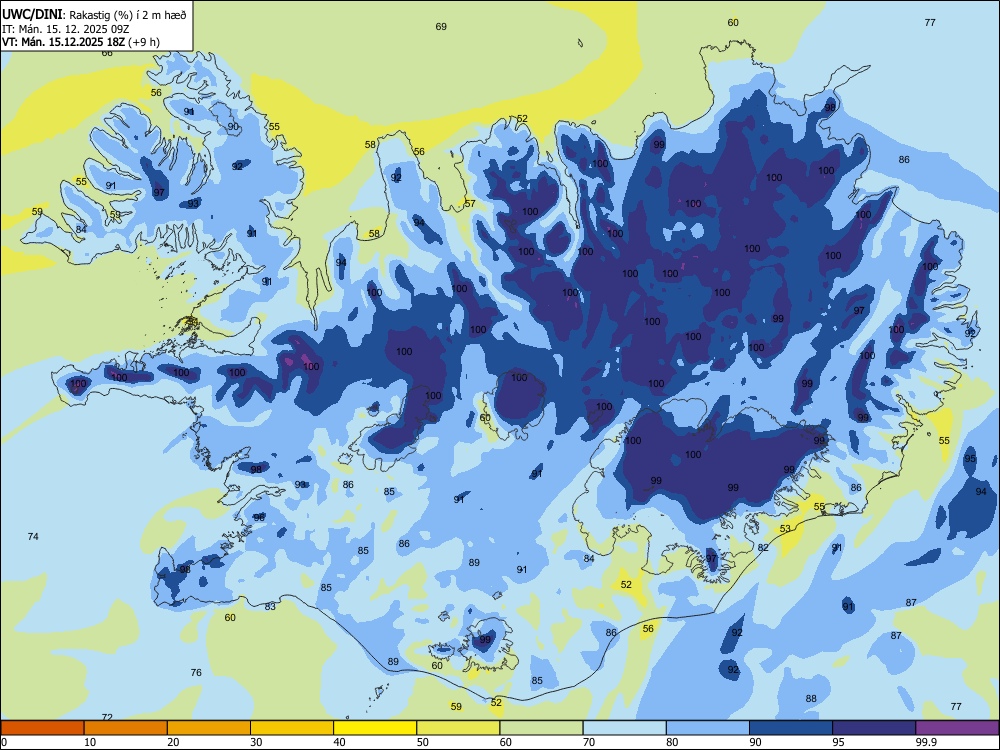Select the navy 95–99.9 legend swatch
This screenshot has width=1000, height=750.
tap(874, 728)
